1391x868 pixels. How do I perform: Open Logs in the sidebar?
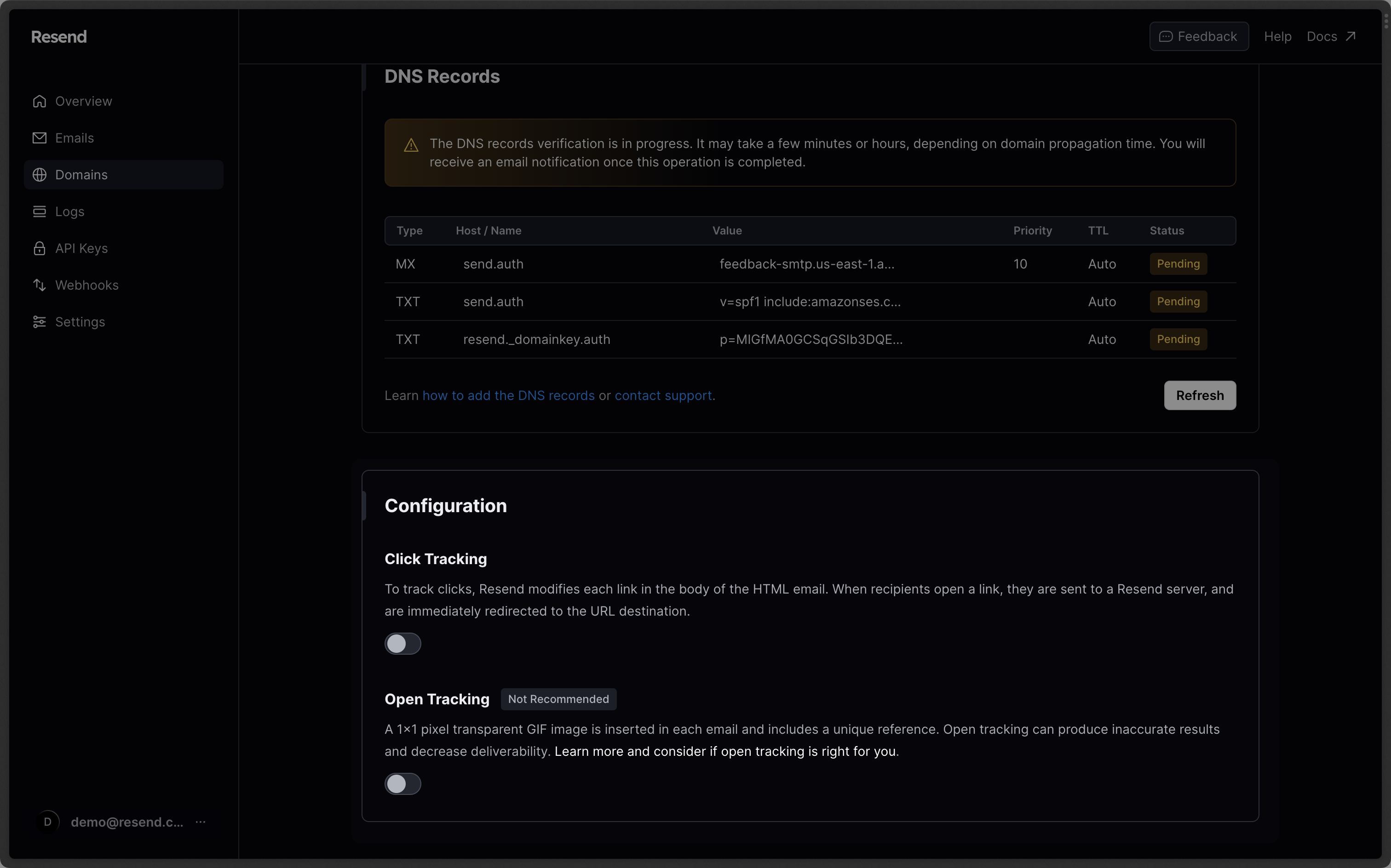(x=123, y=211)
